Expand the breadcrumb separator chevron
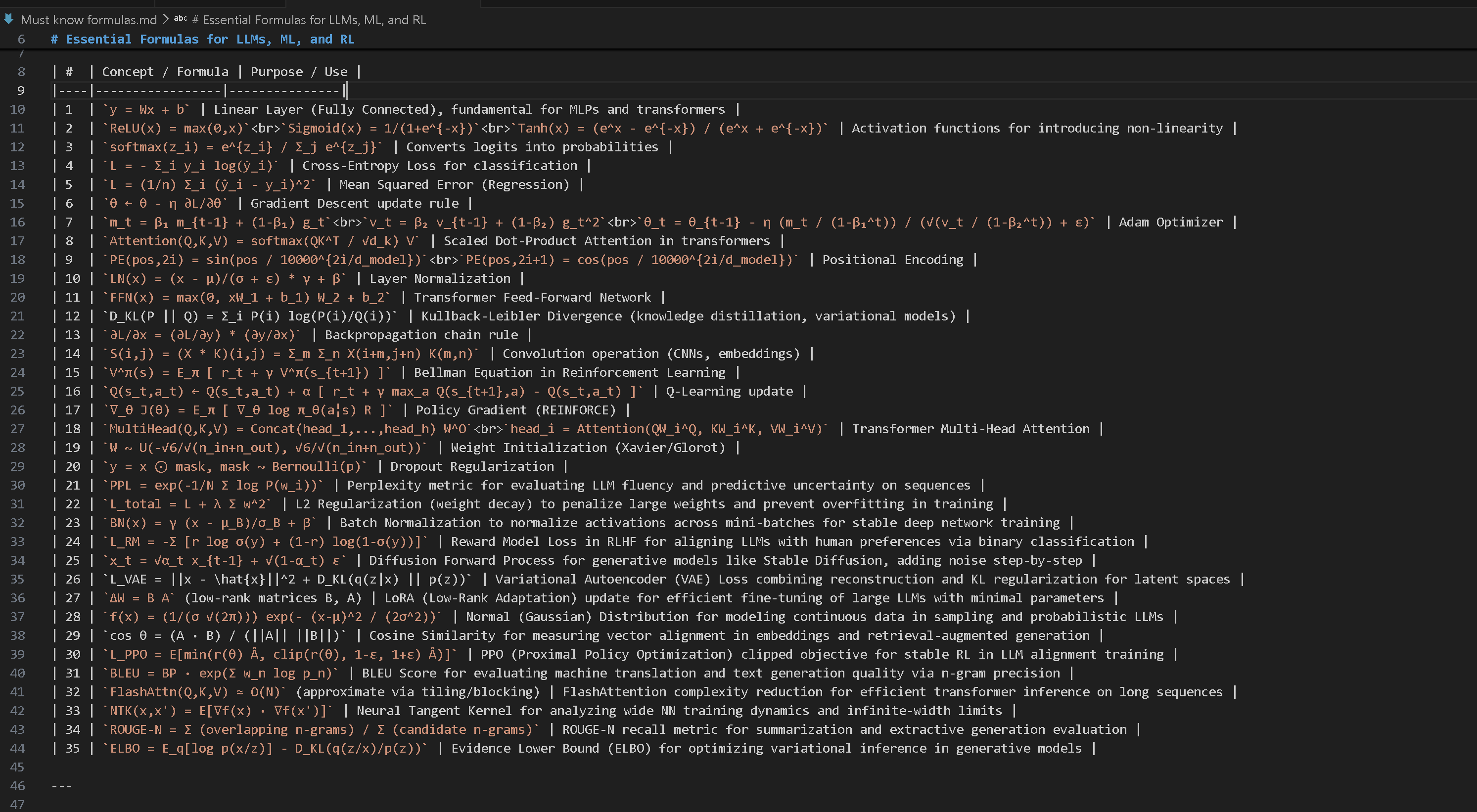Image resolution: width=1477 pixels, height=812 pixels. click(166, 19)
